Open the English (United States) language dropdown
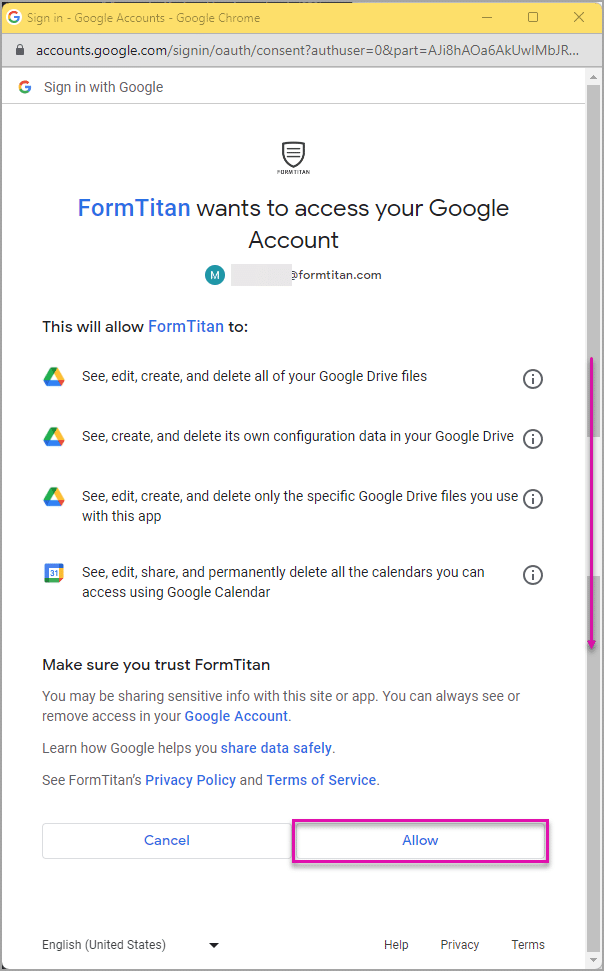This screenshot has width=604, height=971. (131, 945)
